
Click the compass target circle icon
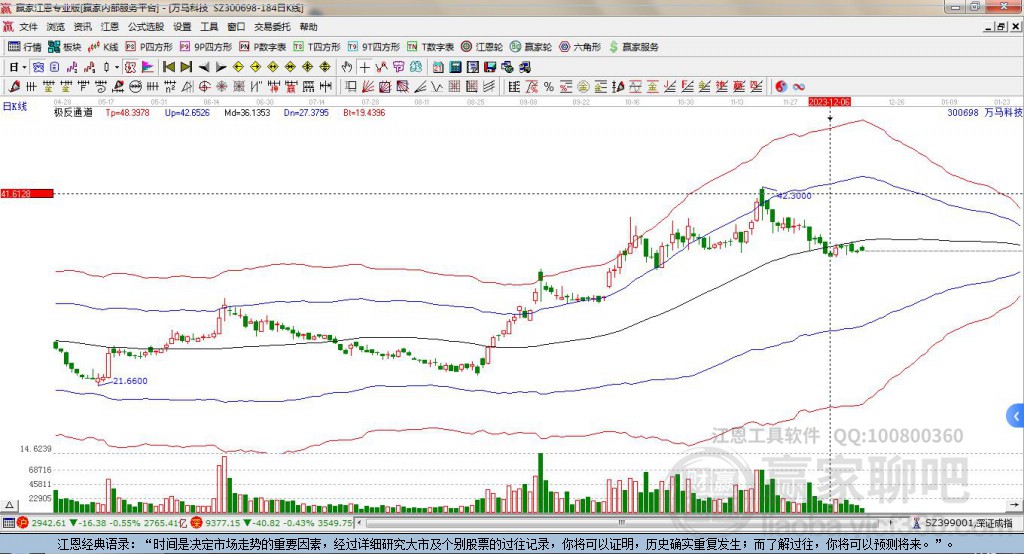tap(204, 86)
